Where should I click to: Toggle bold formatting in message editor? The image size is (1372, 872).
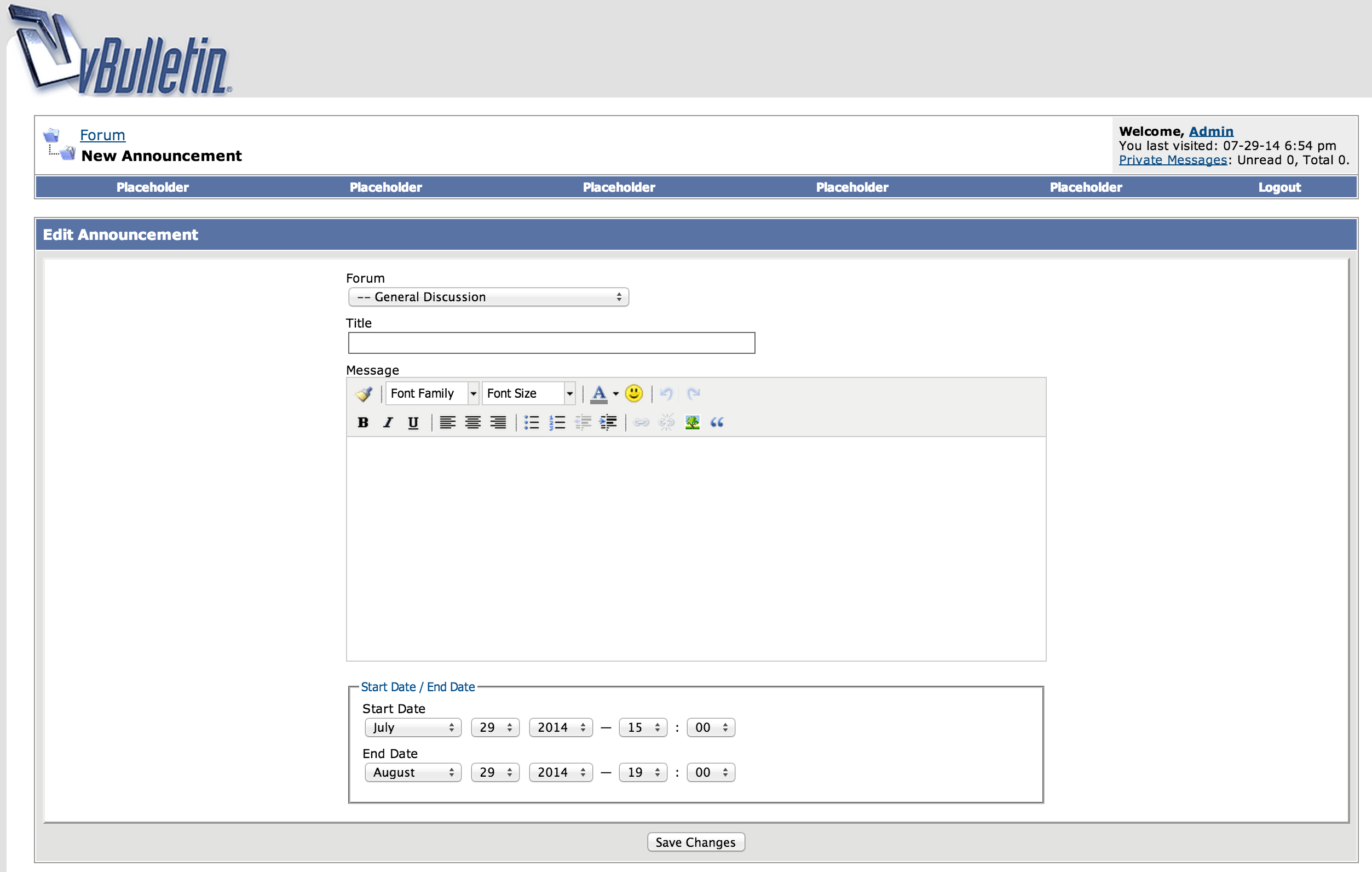click(x=363, y=422)
